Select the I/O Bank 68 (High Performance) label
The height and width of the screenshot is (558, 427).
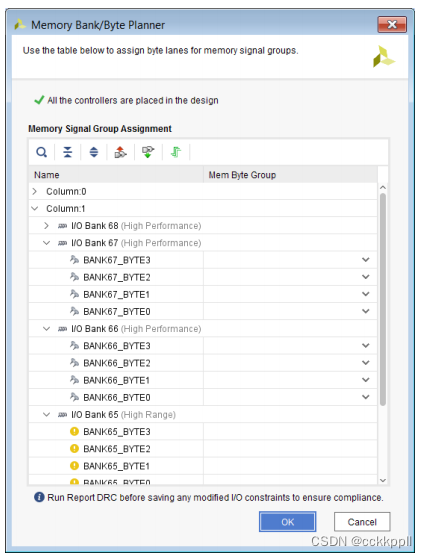point(136,226)
